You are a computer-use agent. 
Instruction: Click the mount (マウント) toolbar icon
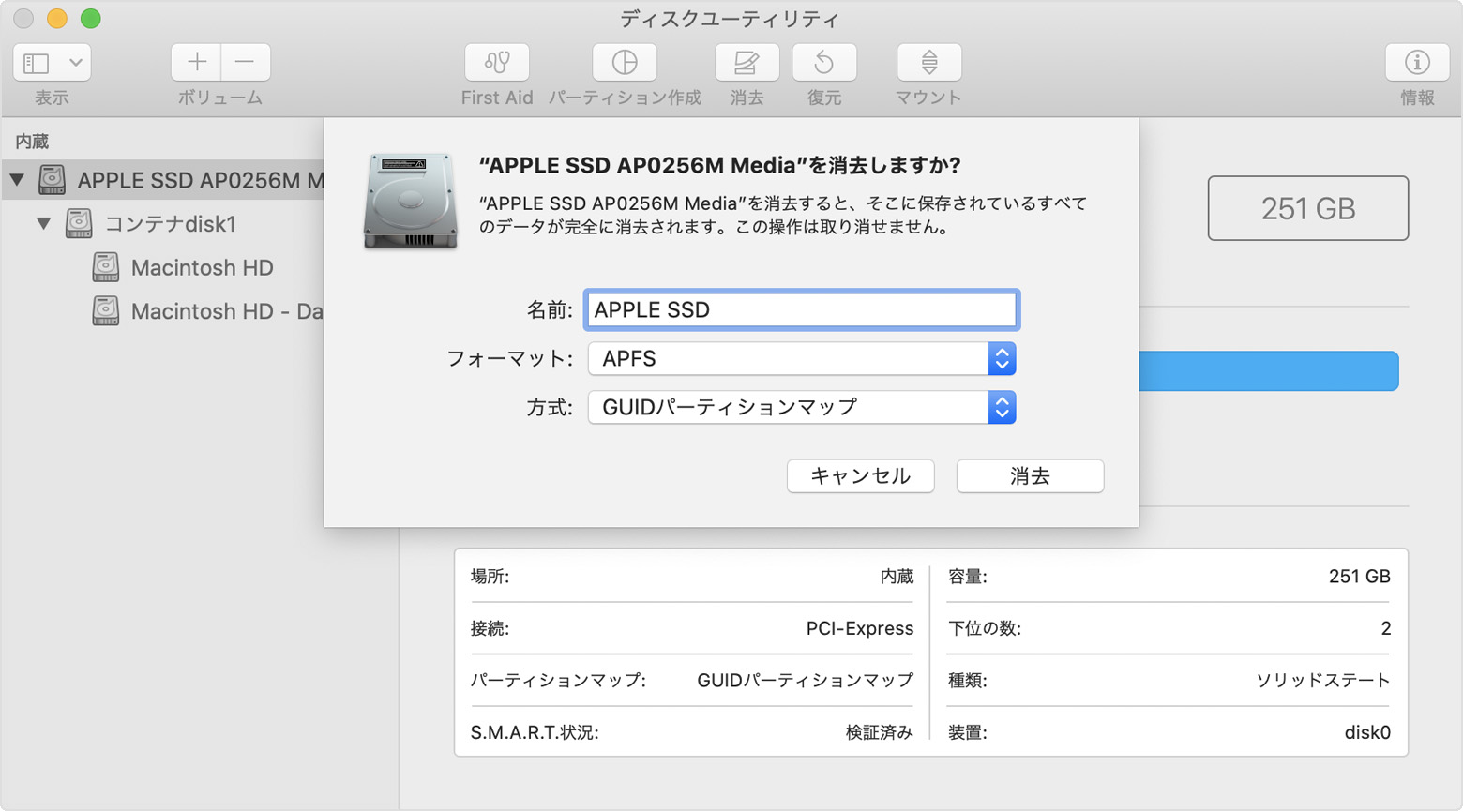click(x=928, y=63)
